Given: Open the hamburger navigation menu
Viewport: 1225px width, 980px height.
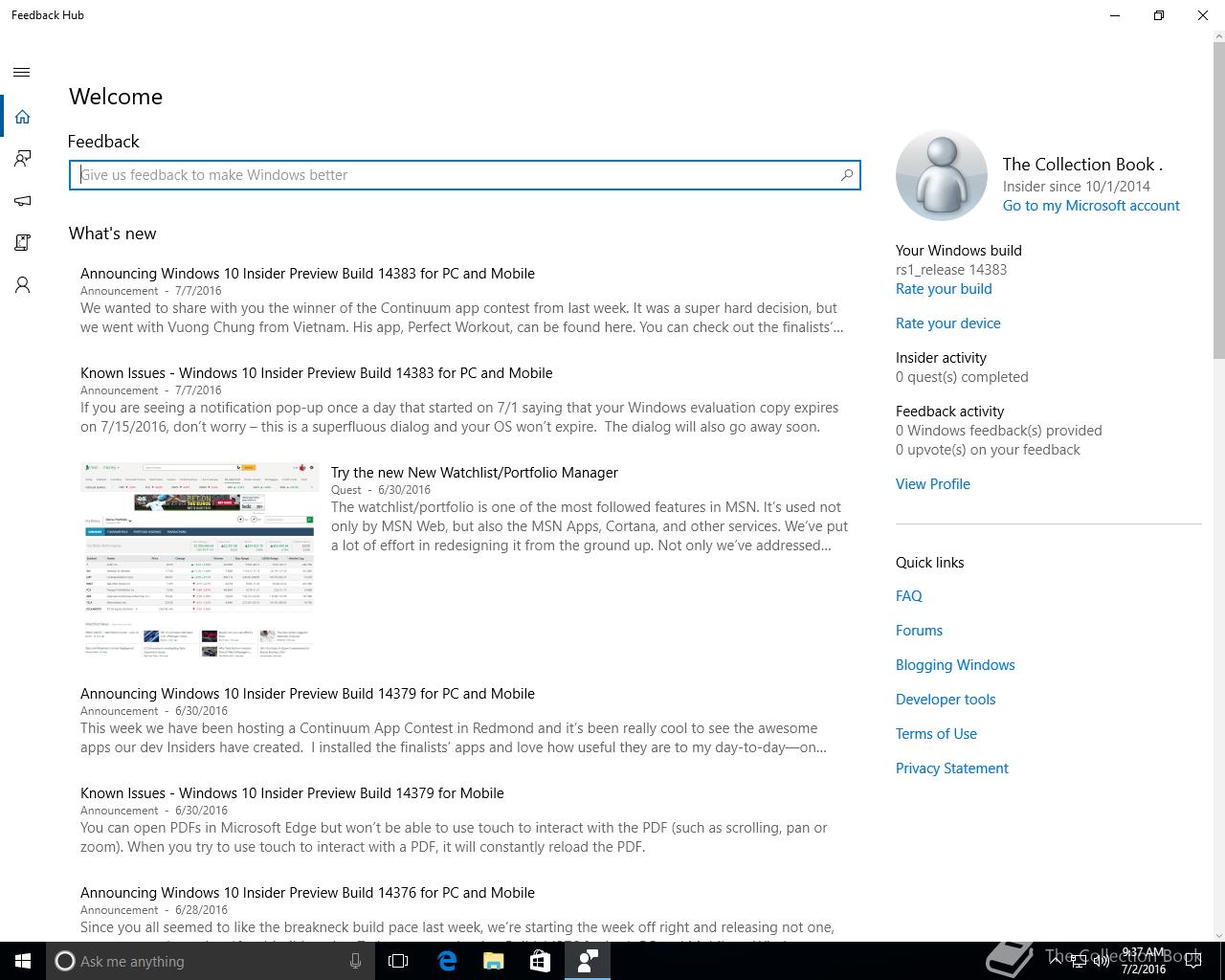Looking at the screenshot, I should (x=22, y=73).
